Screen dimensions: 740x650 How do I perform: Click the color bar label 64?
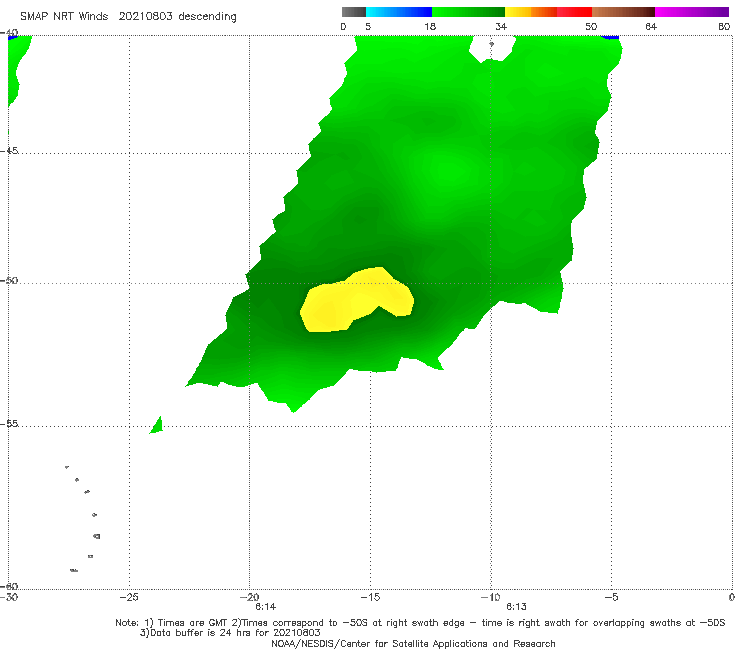coord(651,26)
